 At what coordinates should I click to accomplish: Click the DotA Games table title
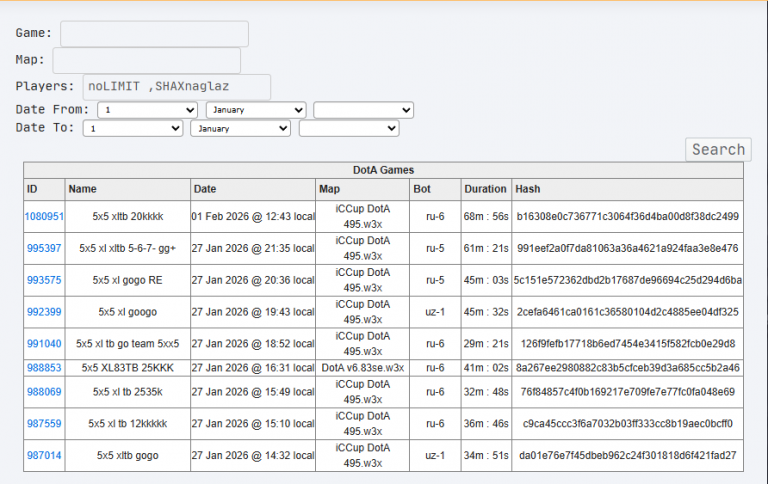click(x=384, y=170)
